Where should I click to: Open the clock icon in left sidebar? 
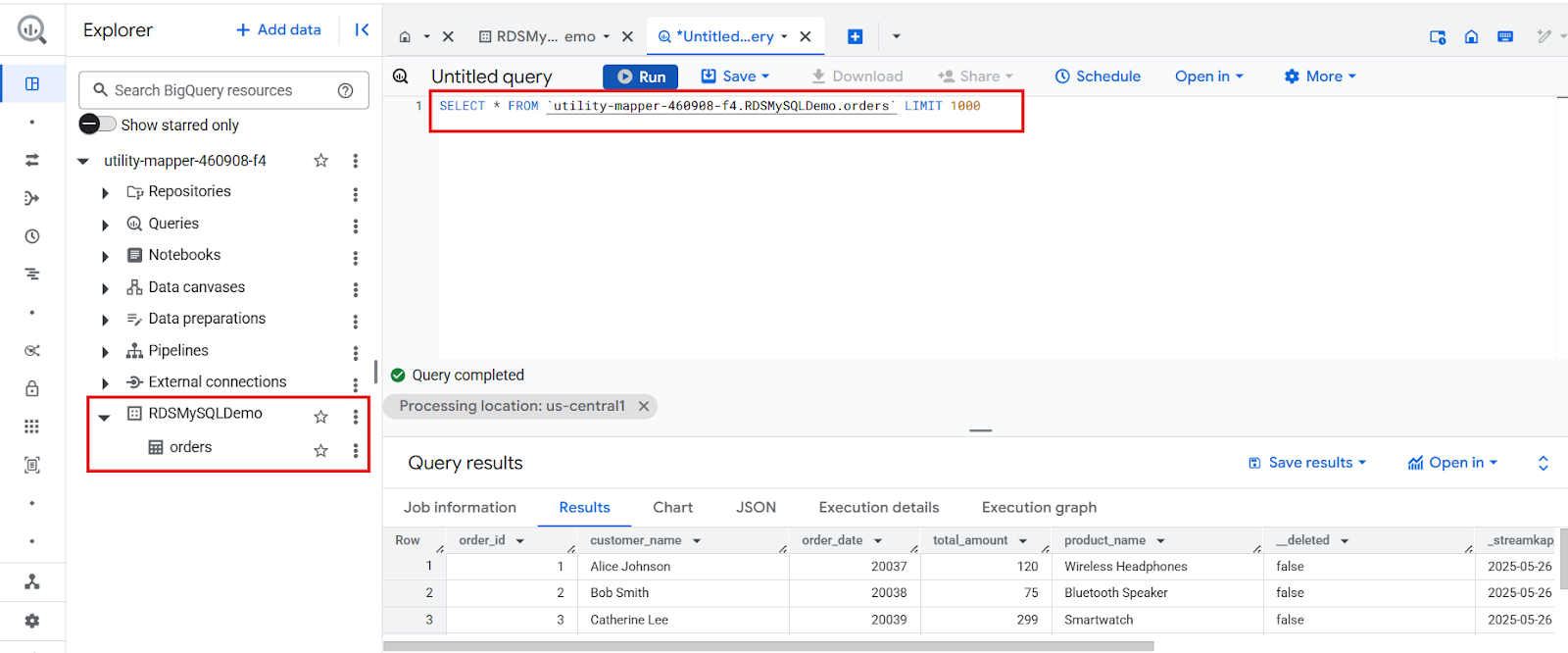pyautogui.click(x=32, y=236)
